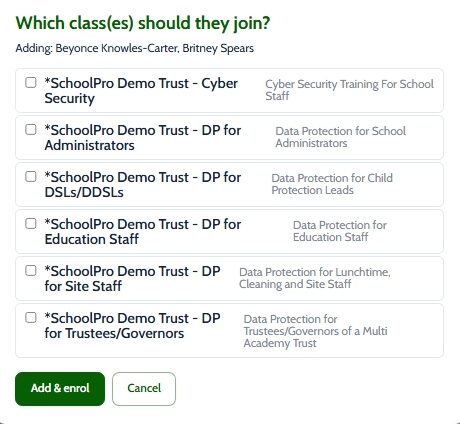Tick the DP for Site Staff checkbox
Image resolution: width=460 pixels, height=424 pixels.
(x=31, y=270)
